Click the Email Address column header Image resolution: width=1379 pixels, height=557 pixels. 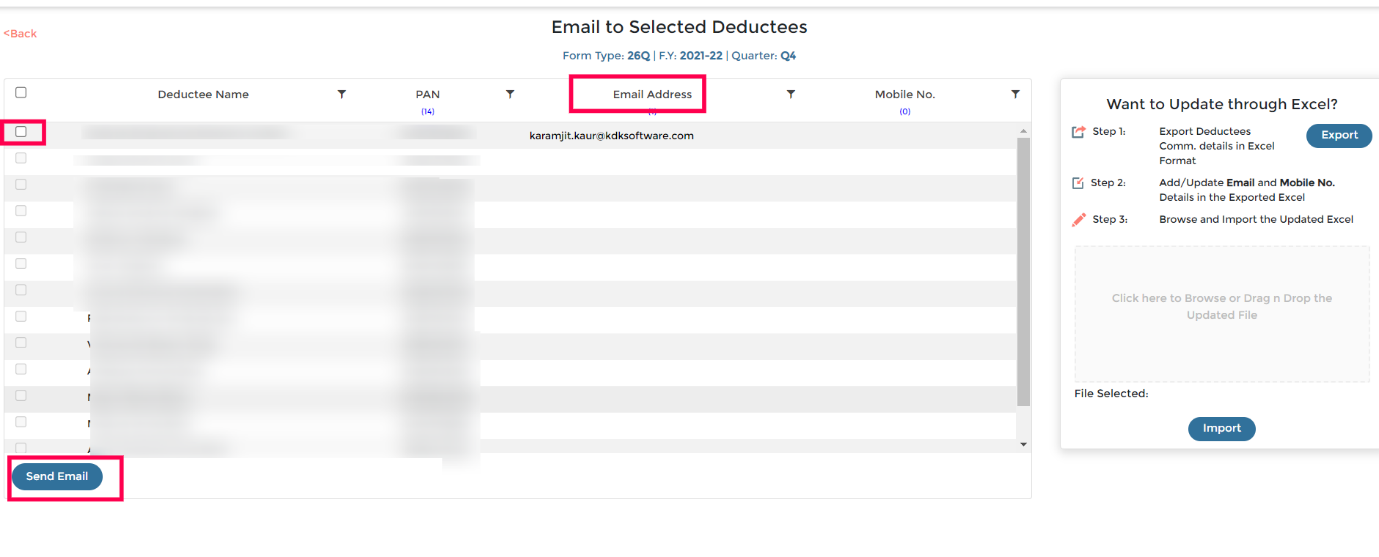pyautogui.click(x=652, y=94)
